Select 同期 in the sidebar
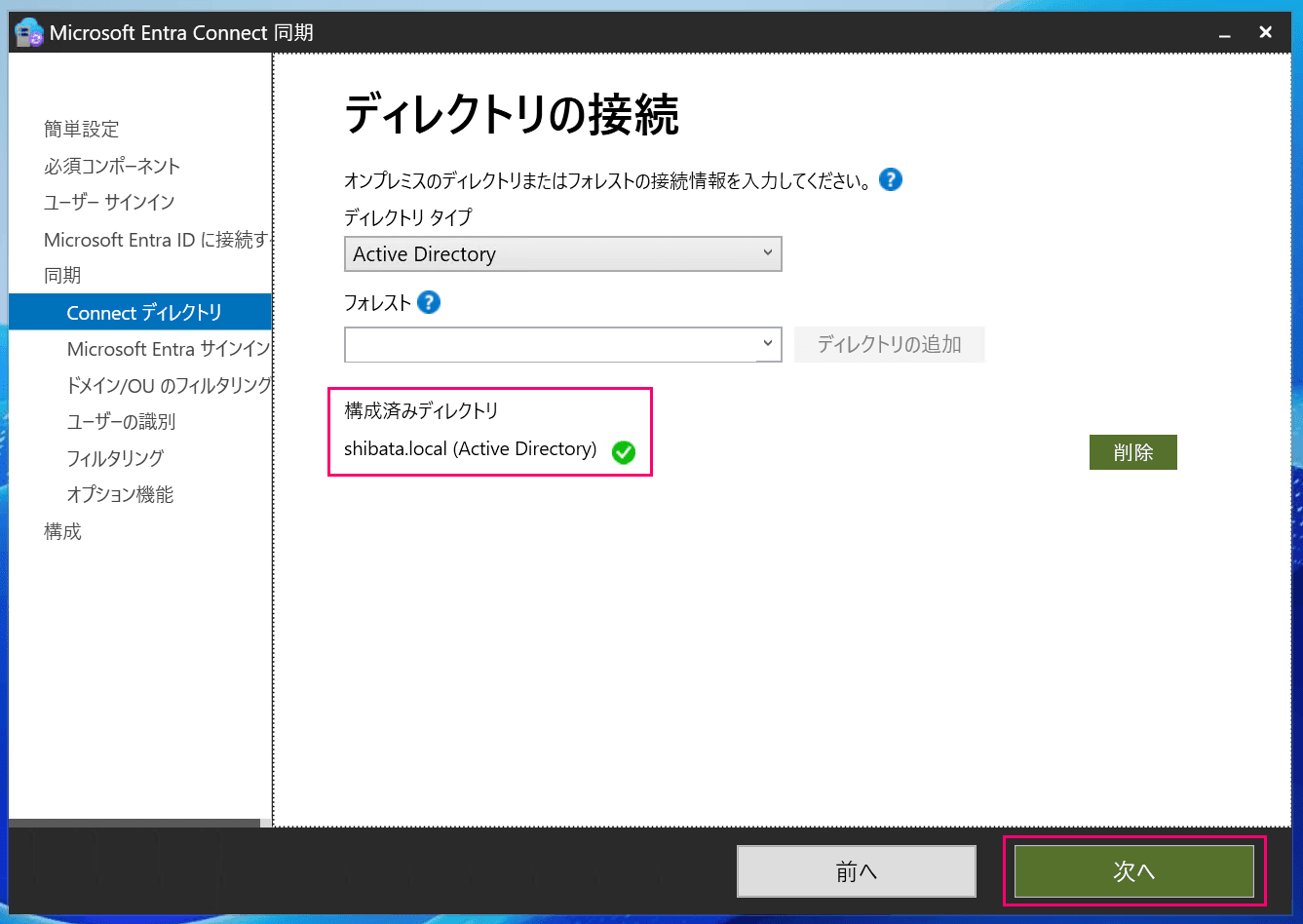The width and height of the screenshot is (1303, 924). (62, 276)
